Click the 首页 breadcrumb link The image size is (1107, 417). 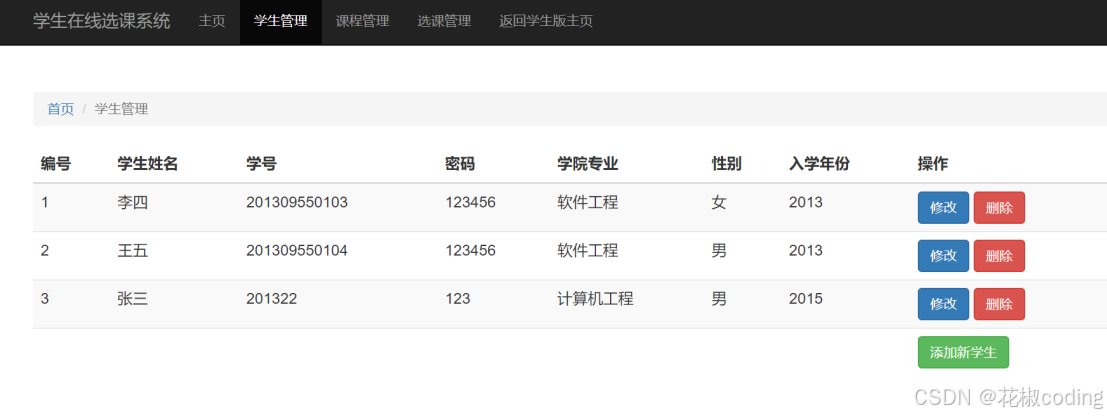click(61, 109)
